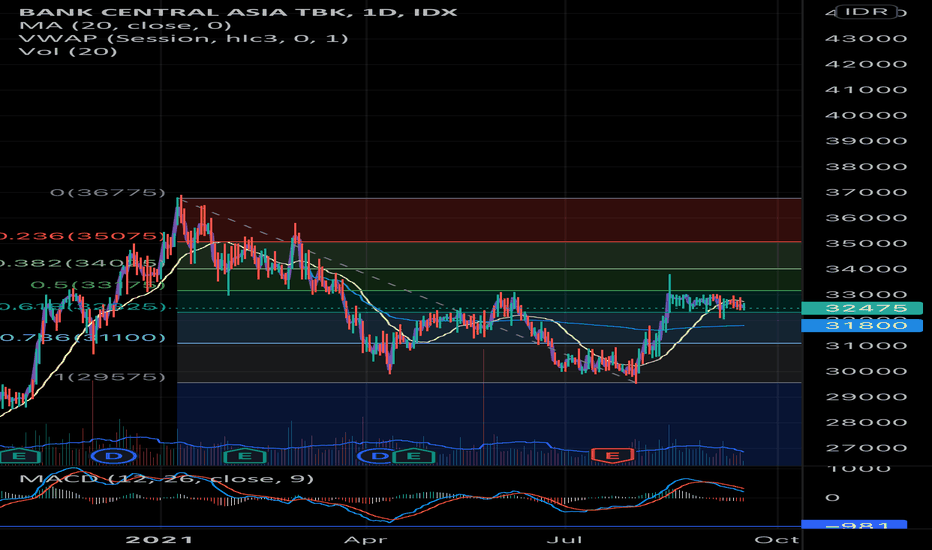Screen dimensions: 932x550
Task: Click the dividend D marker near April
Action: point(378,456)
